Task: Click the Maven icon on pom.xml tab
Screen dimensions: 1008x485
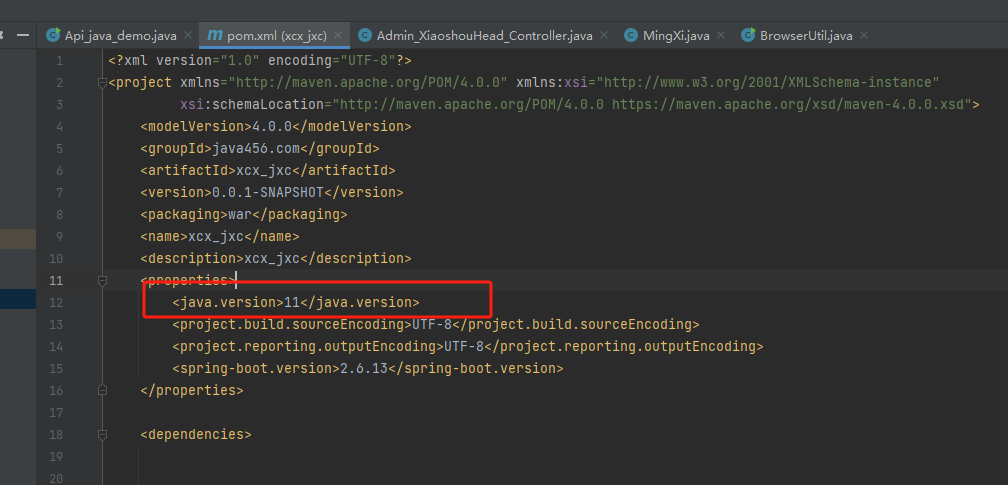Action: 215,35
